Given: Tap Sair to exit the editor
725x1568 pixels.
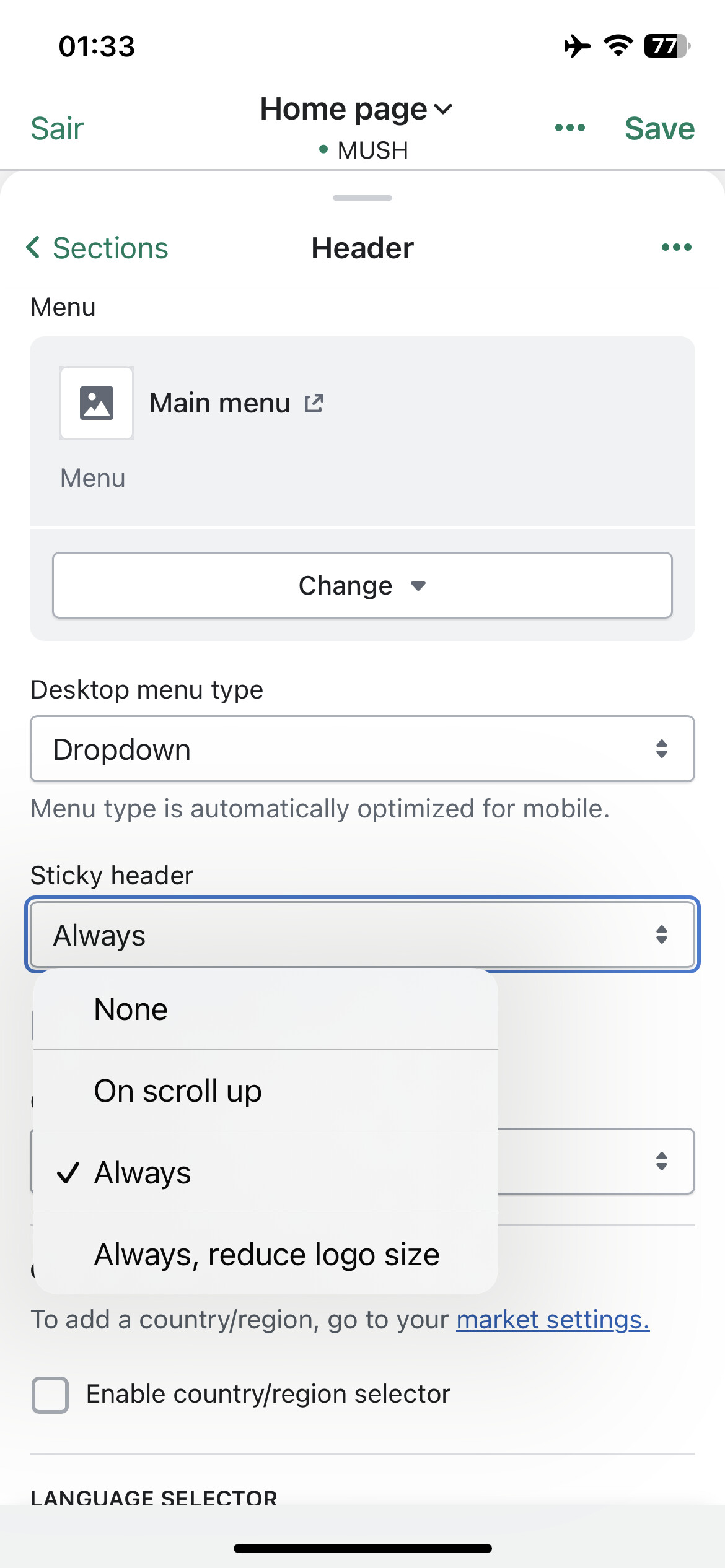Looking at the screenshot, I should [x=57, y=129].
